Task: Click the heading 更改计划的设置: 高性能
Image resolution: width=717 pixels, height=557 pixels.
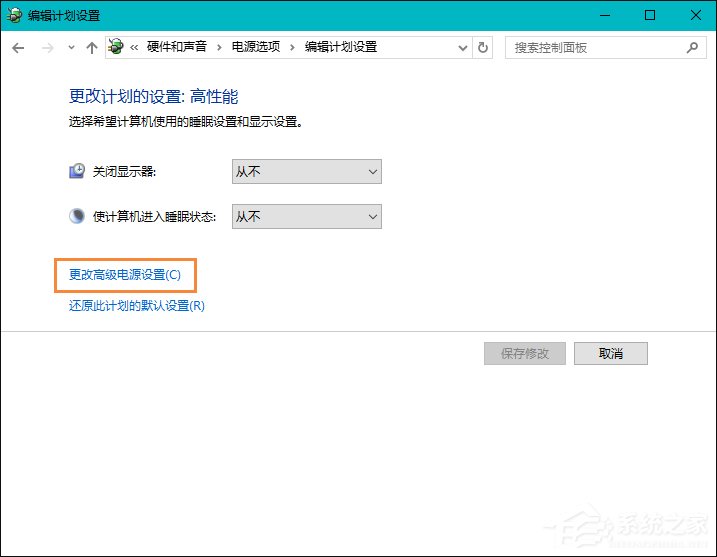Action: [154, 96]
